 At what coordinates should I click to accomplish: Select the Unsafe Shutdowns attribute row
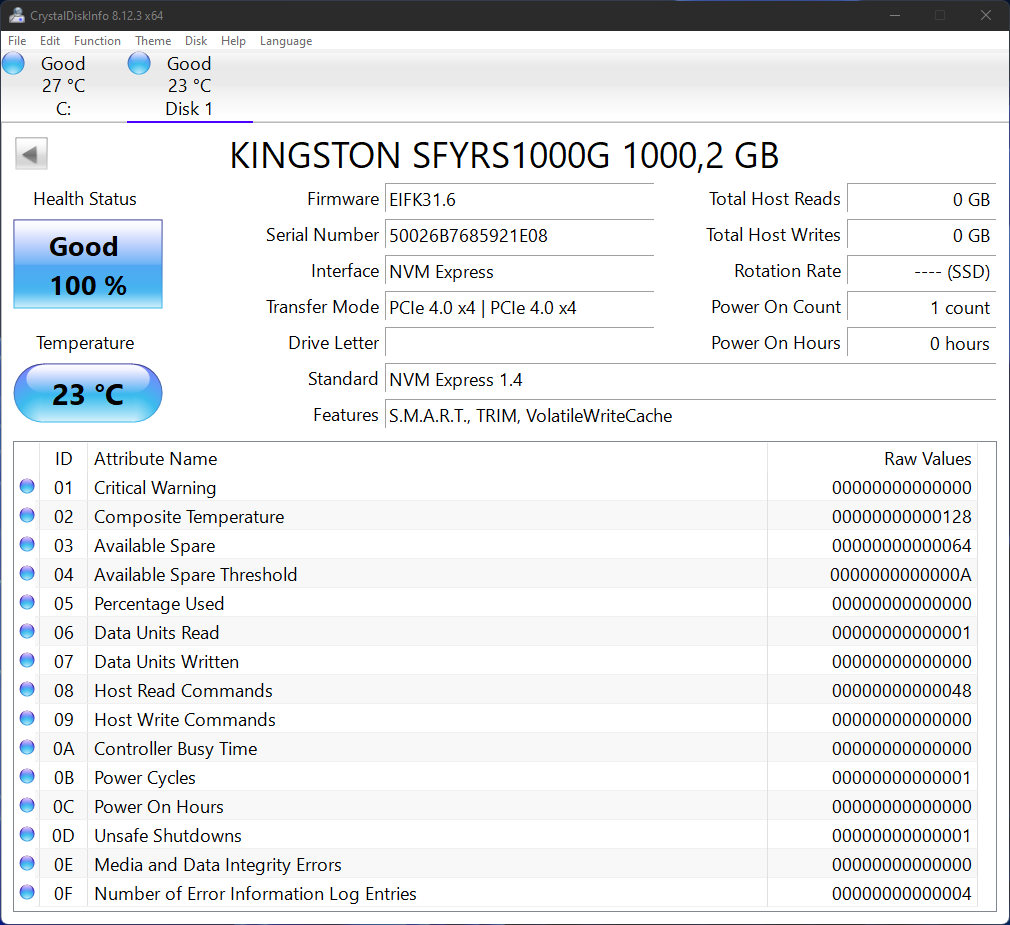click(x=496, y=835)
